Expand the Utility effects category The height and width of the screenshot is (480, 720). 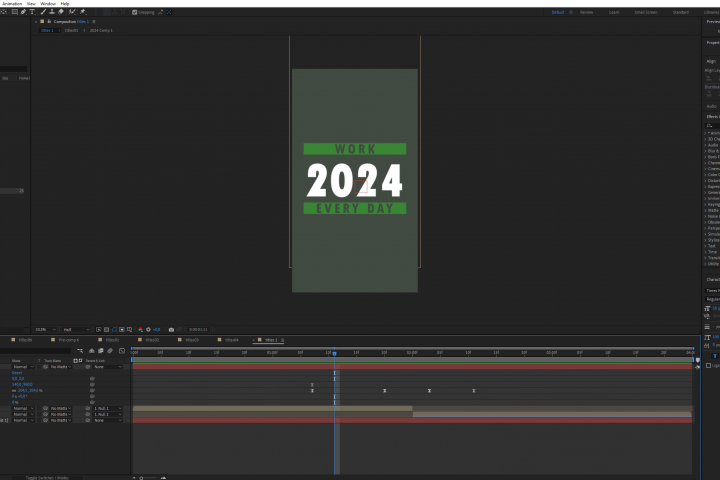click(x=705, y=264)
